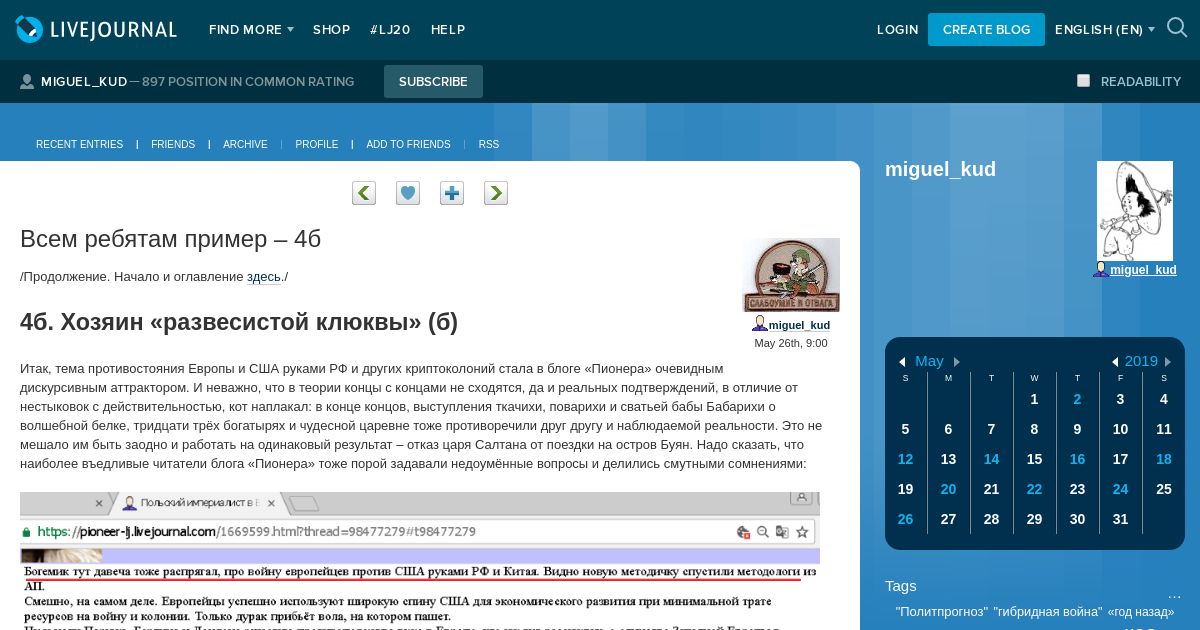1200x630 pixels.
Task: Open the "Политпрогноз" tag
Action: point(941,611)
